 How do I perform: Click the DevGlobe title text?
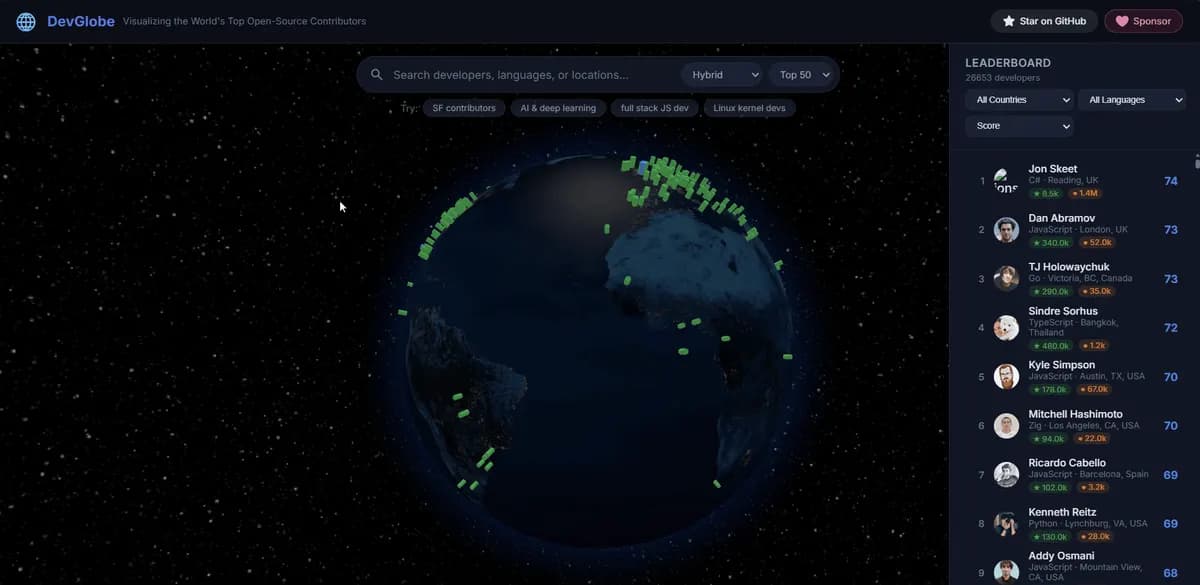coord(81,21)
